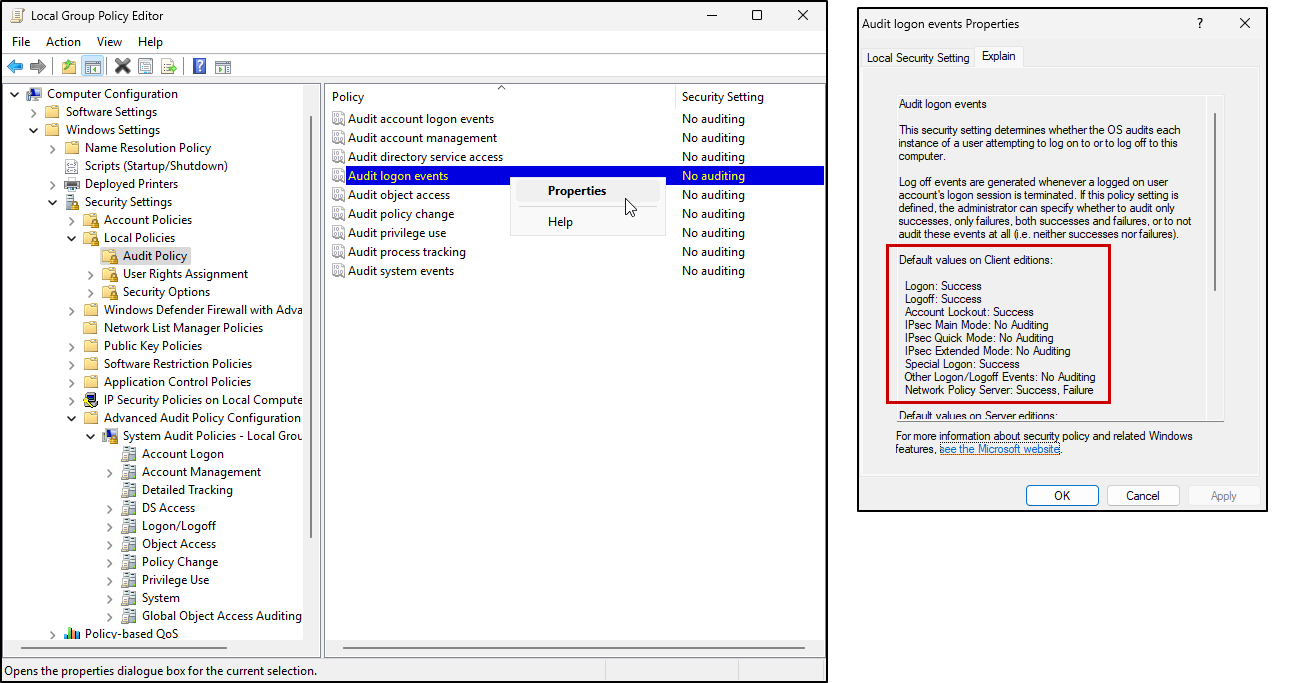Click the Explain text vertical scrollbar
The image size is (1291, 683).
1215,200
